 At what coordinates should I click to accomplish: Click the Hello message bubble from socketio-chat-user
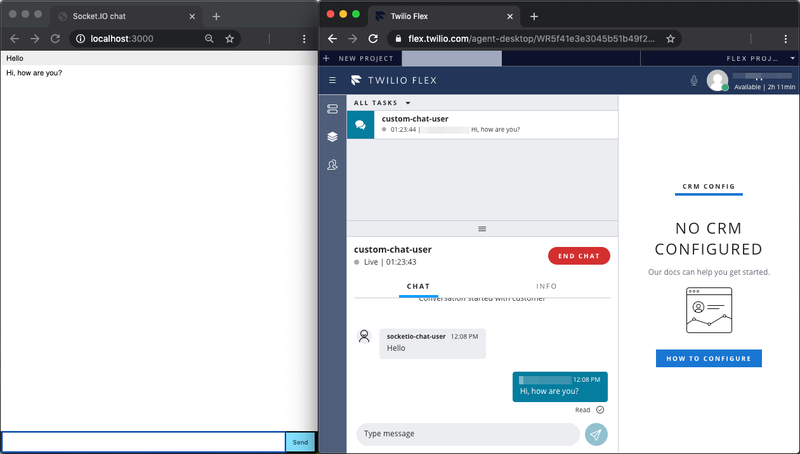click(433, 343)
